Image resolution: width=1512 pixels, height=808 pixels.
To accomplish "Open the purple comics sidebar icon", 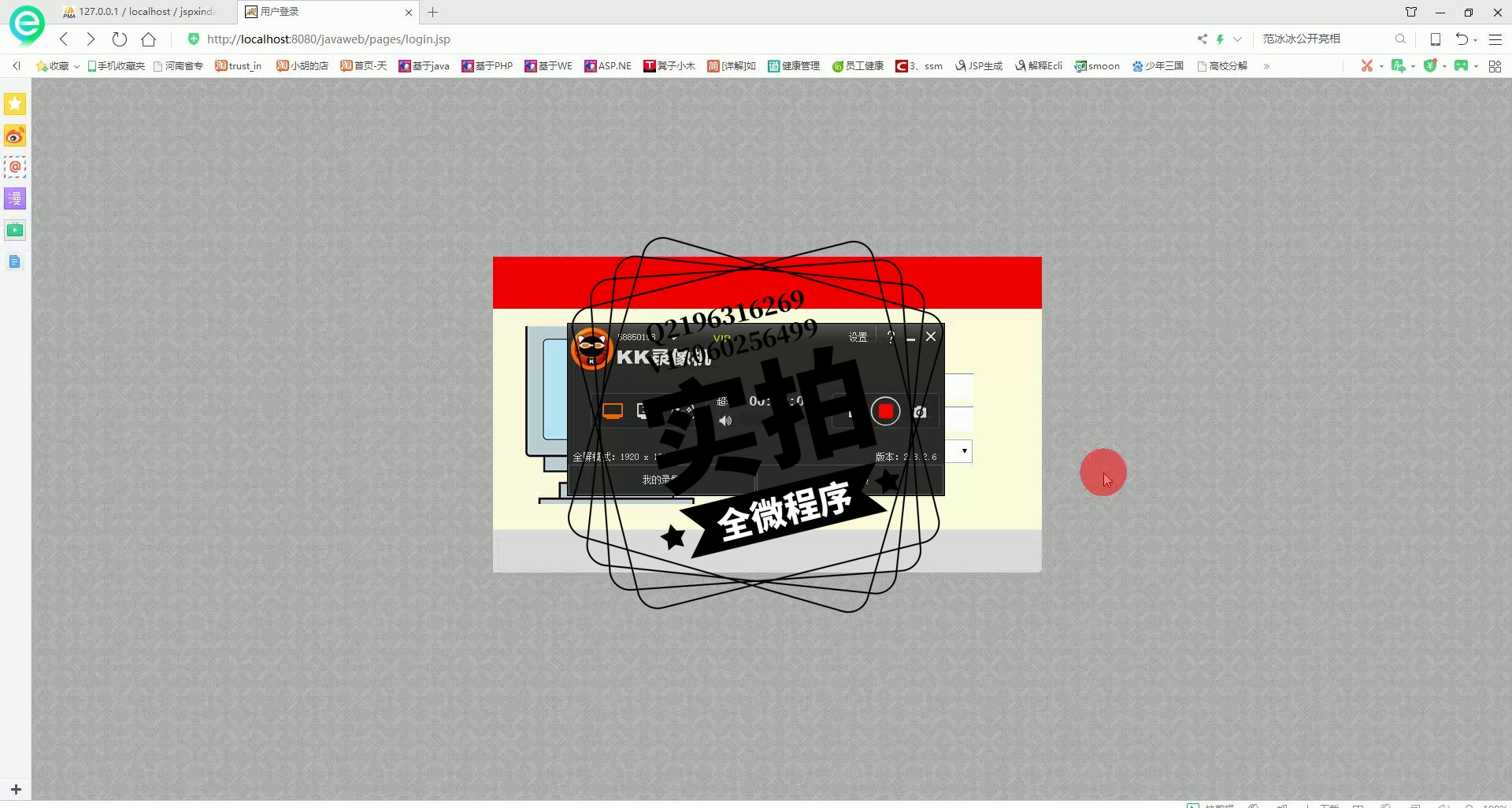I will point(15,198).
